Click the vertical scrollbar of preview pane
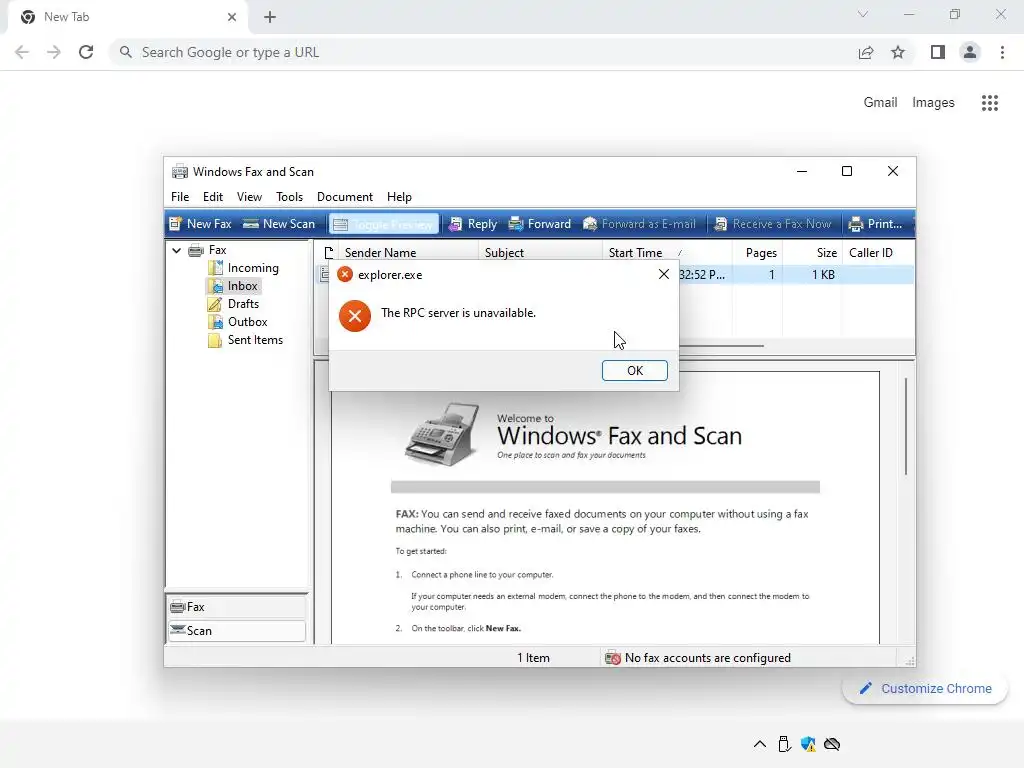Image resolution: width=1024 pixels, height=768 pixels. click(906, 426)
